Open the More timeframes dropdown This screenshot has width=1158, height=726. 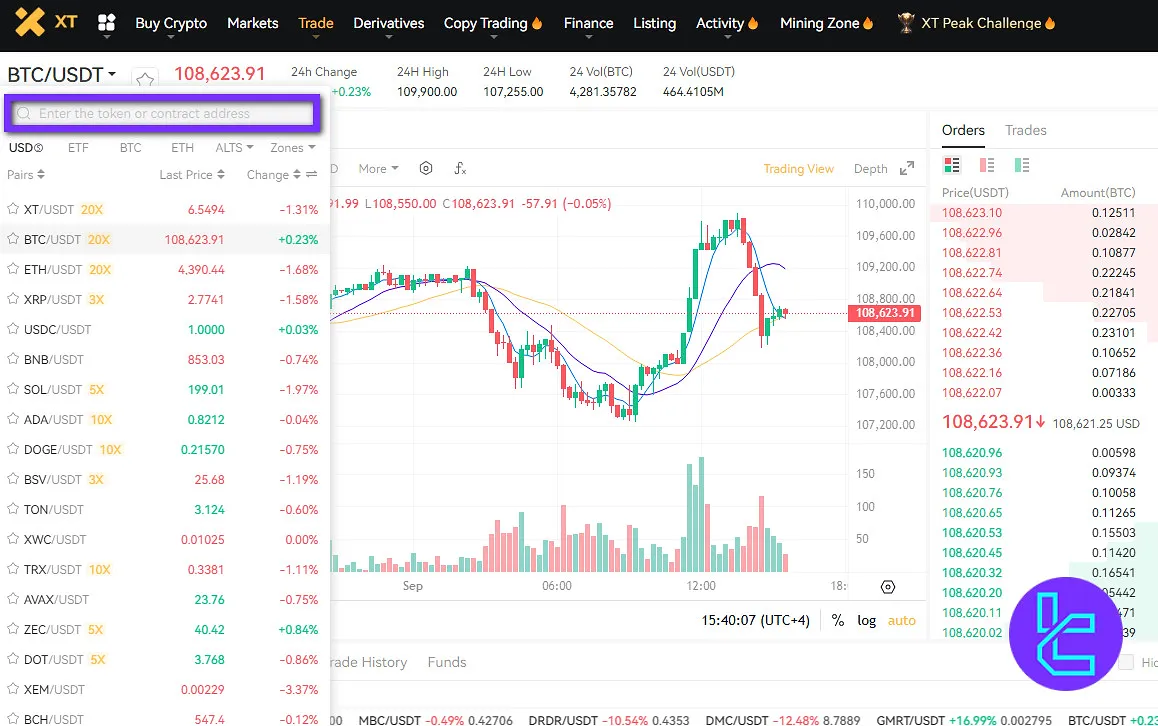[x=378, y=168]
